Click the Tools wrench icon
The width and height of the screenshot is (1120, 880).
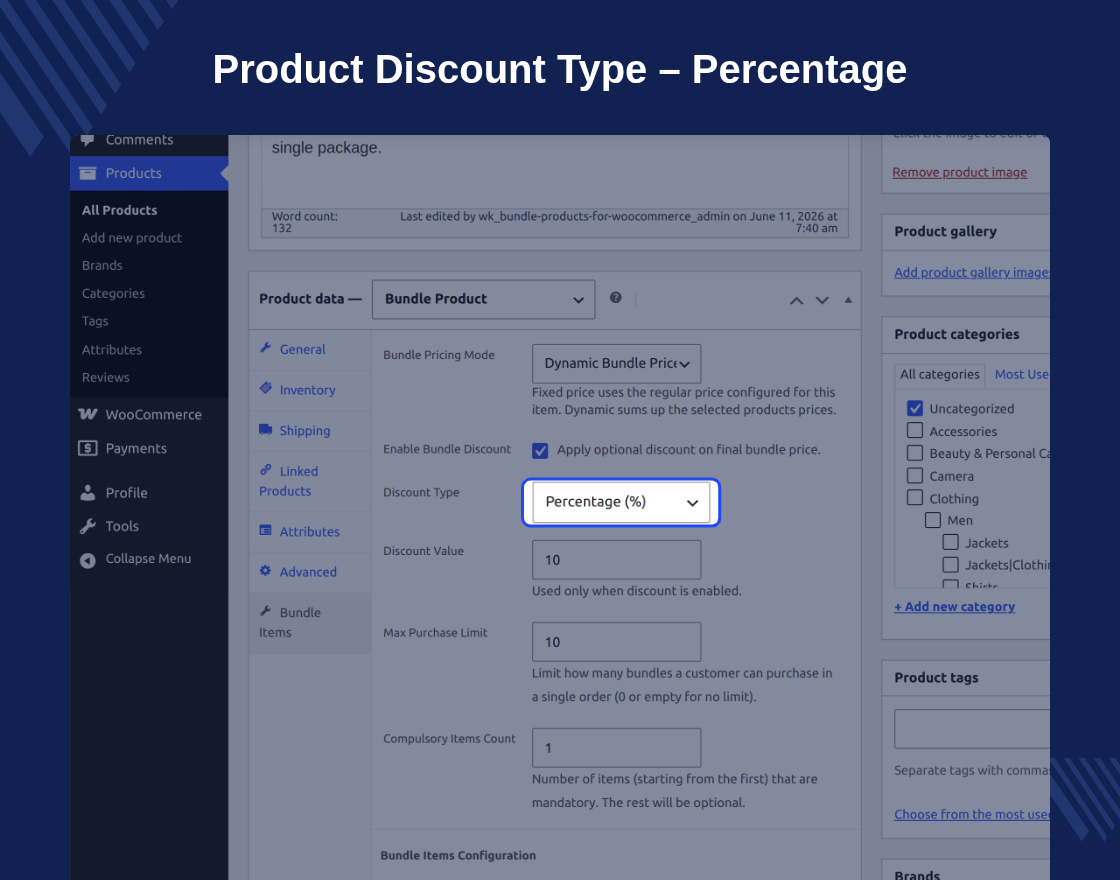(88, 526)
